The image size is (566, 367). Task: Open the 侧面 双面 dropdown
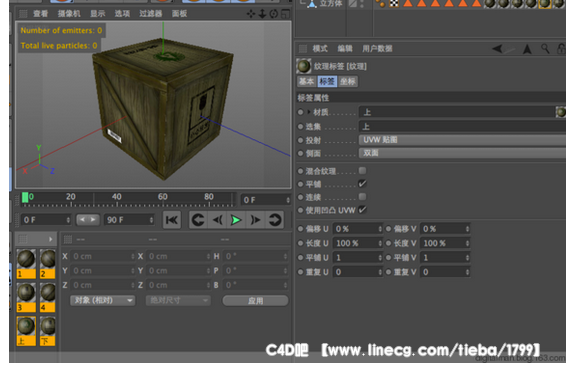point(462,153)
